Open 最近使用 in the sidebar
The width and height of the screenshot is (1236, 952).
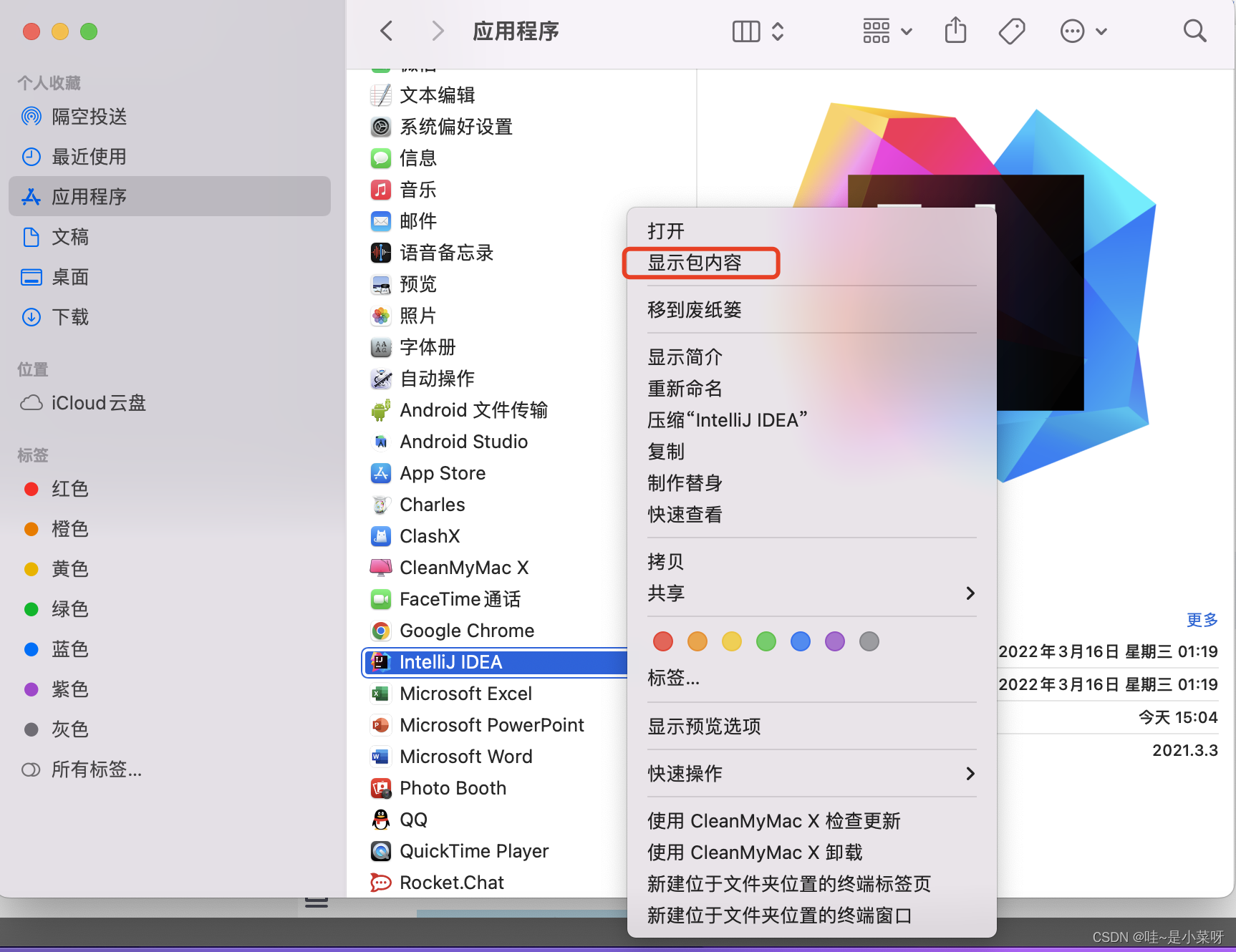(x=170, y=157)
